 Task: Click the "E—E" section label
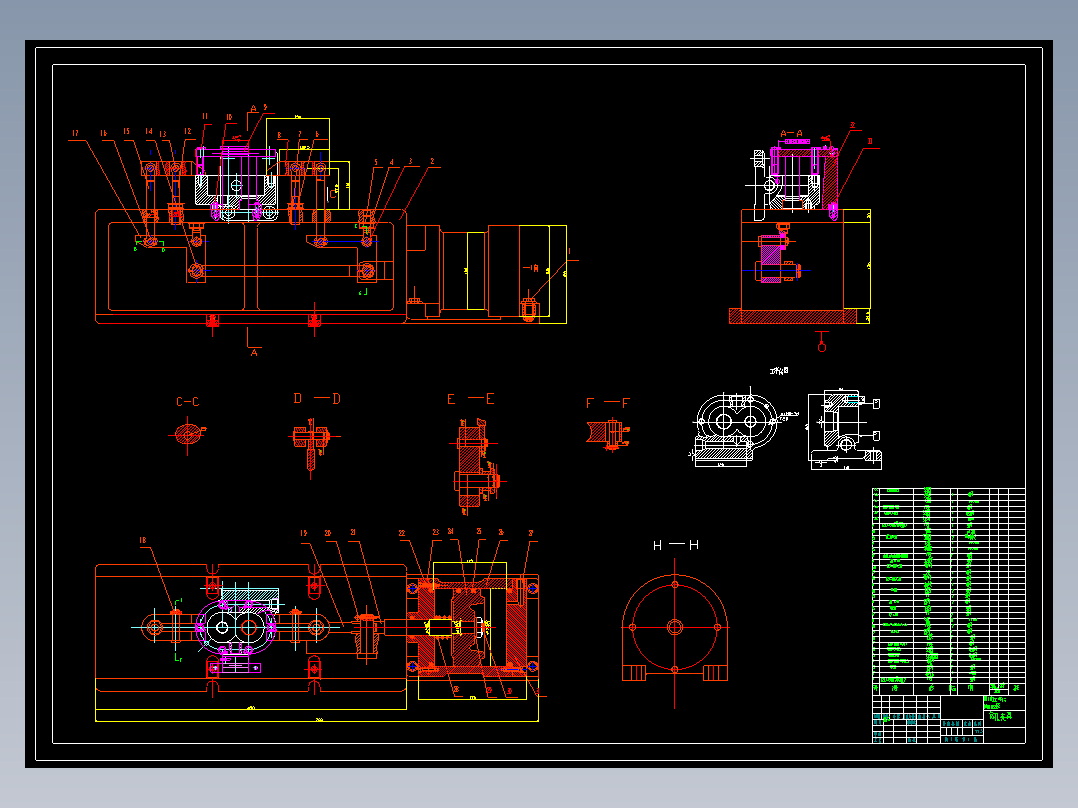(x=470, y=399)
